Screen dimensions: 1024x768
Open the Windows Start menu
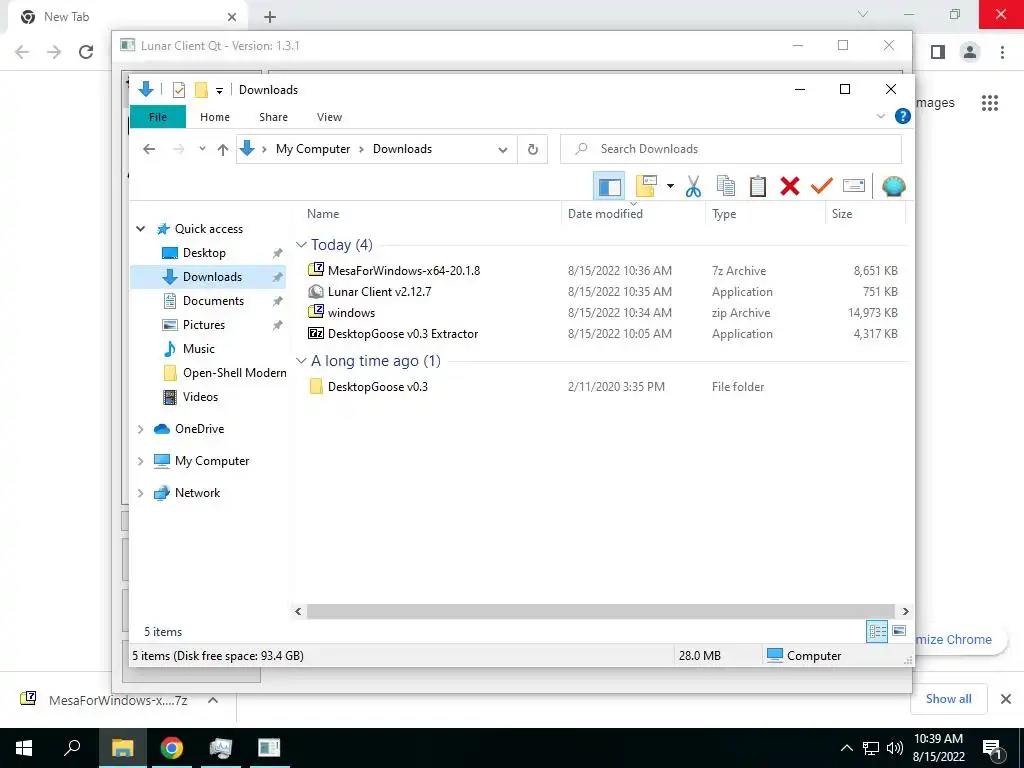(x=24, y=748)
